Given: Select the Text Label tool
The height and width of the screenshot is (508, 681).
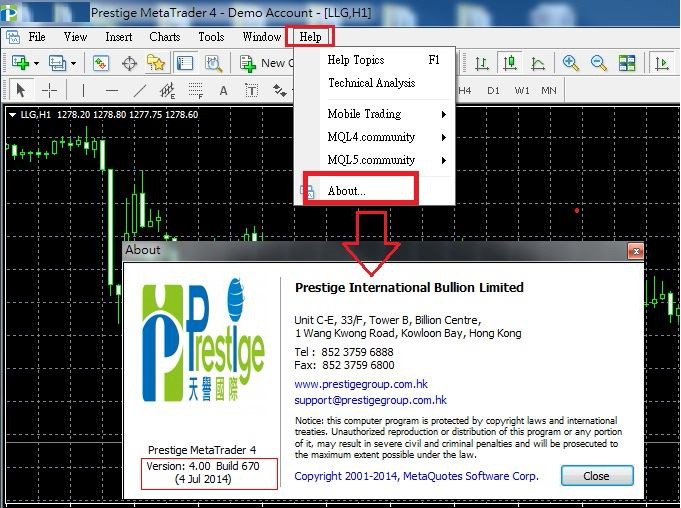Looking at the screenshot, I should point(251,90).
